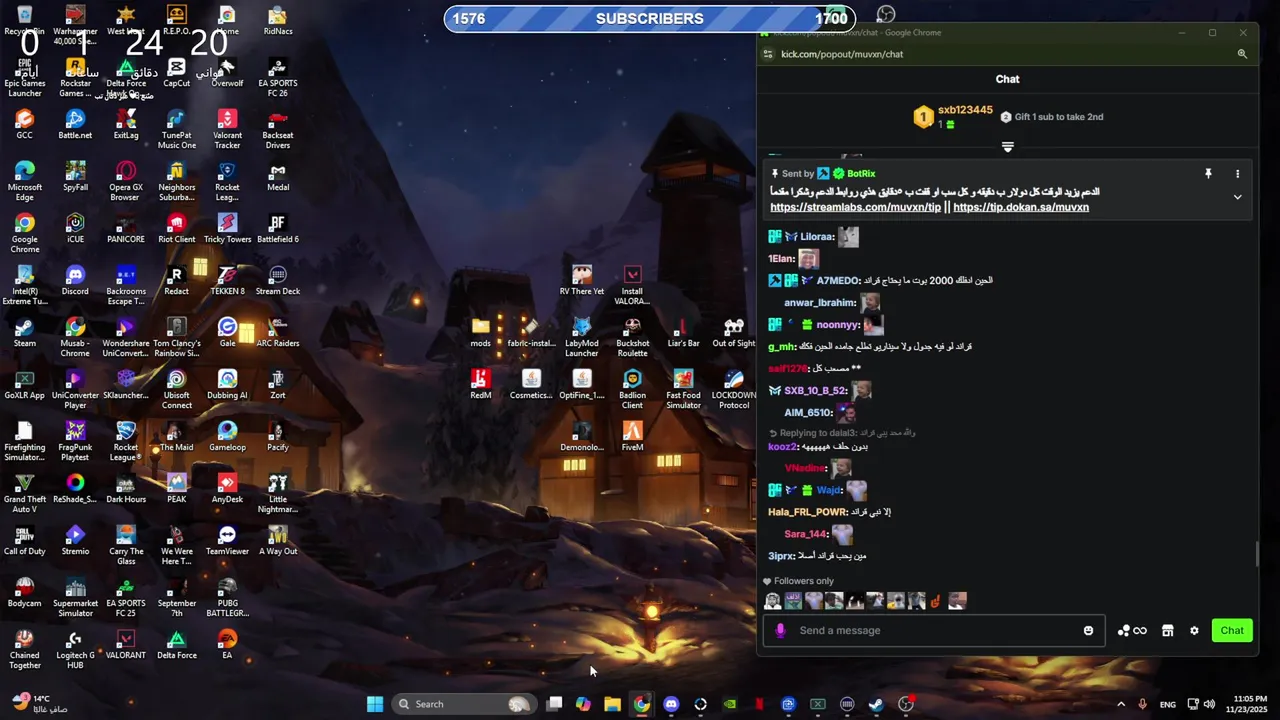Image resolution: width=1280 pixels, height=720 pixels.
Task: Open the Fast Food Simulator shortcut
Action: pos(683,389)
